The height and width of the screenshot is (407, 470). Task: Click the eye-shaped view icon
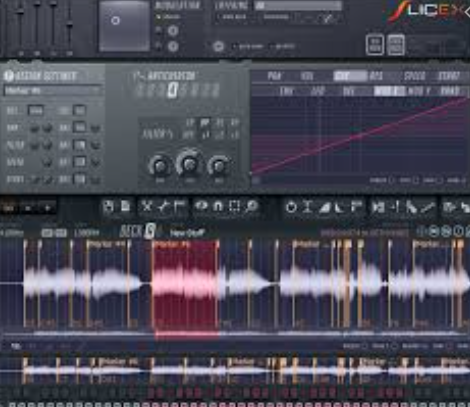click(x=201, y=206)
